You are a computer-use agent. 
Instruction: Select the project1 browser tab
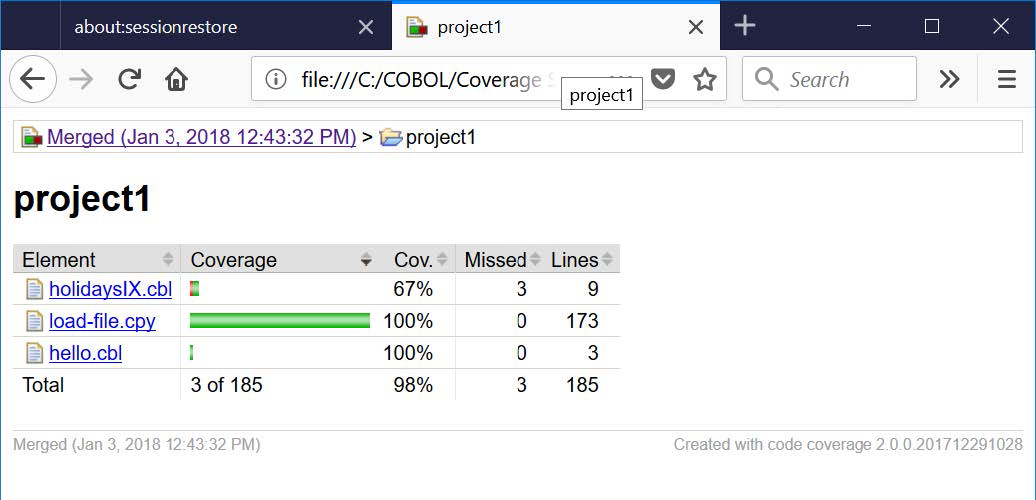point(556,27)
